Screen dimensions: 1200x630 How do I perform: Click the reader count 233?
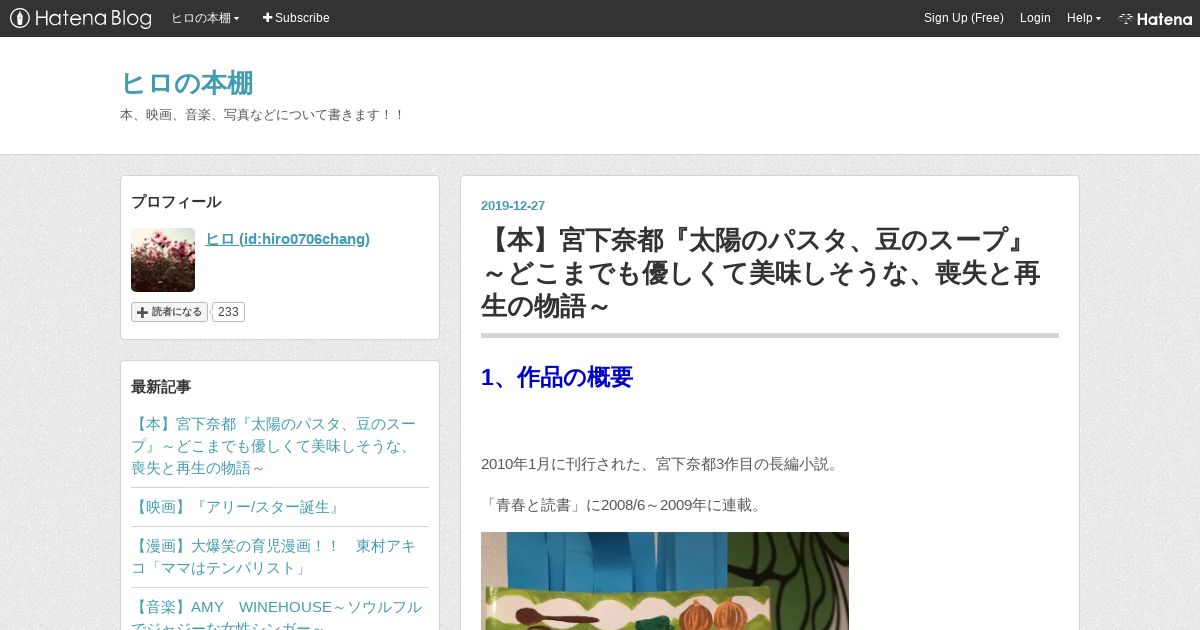tap(228, 312)
